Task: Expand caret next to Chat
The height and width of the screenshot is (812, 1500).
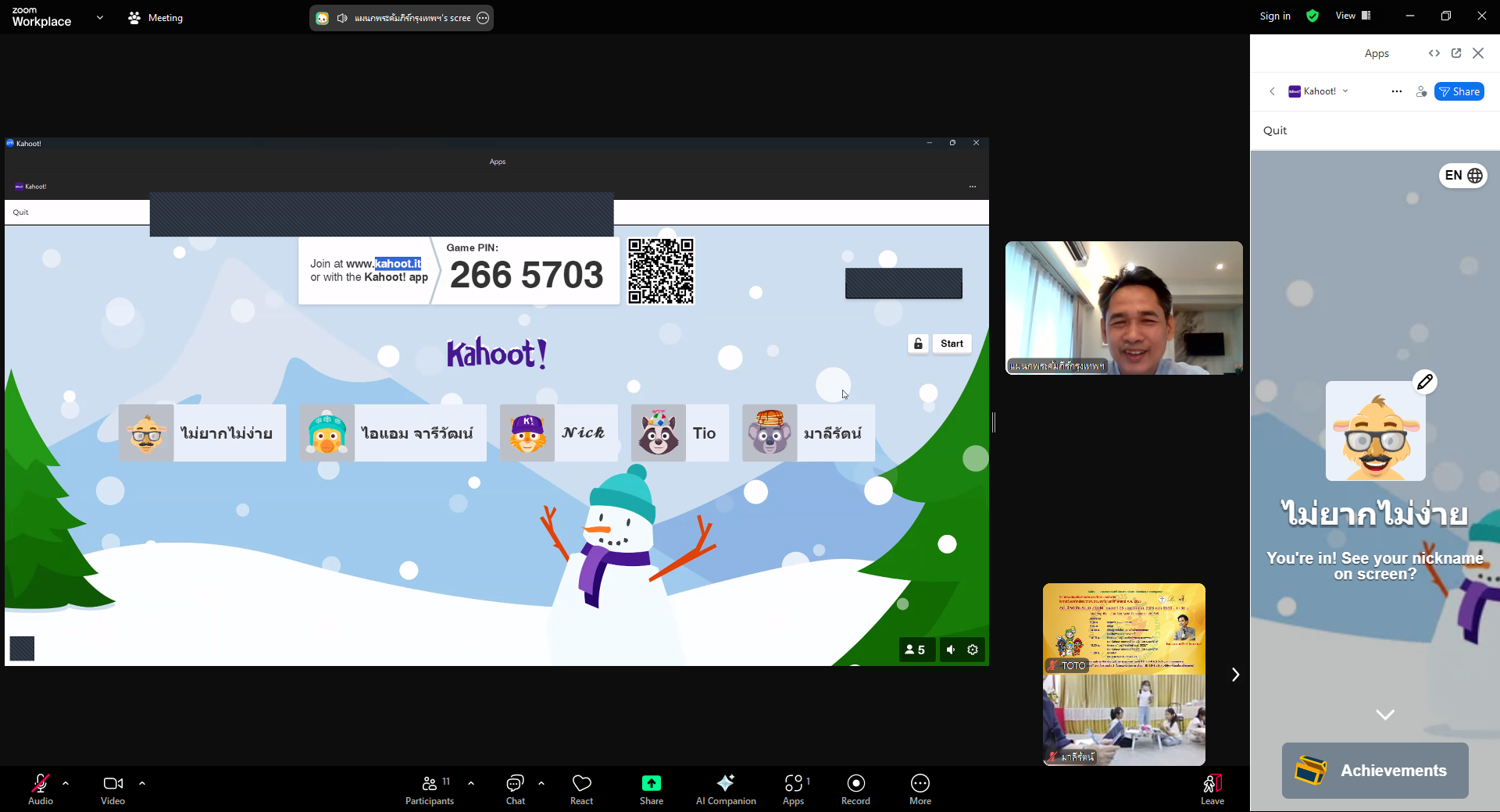Action: coord(541,783)
